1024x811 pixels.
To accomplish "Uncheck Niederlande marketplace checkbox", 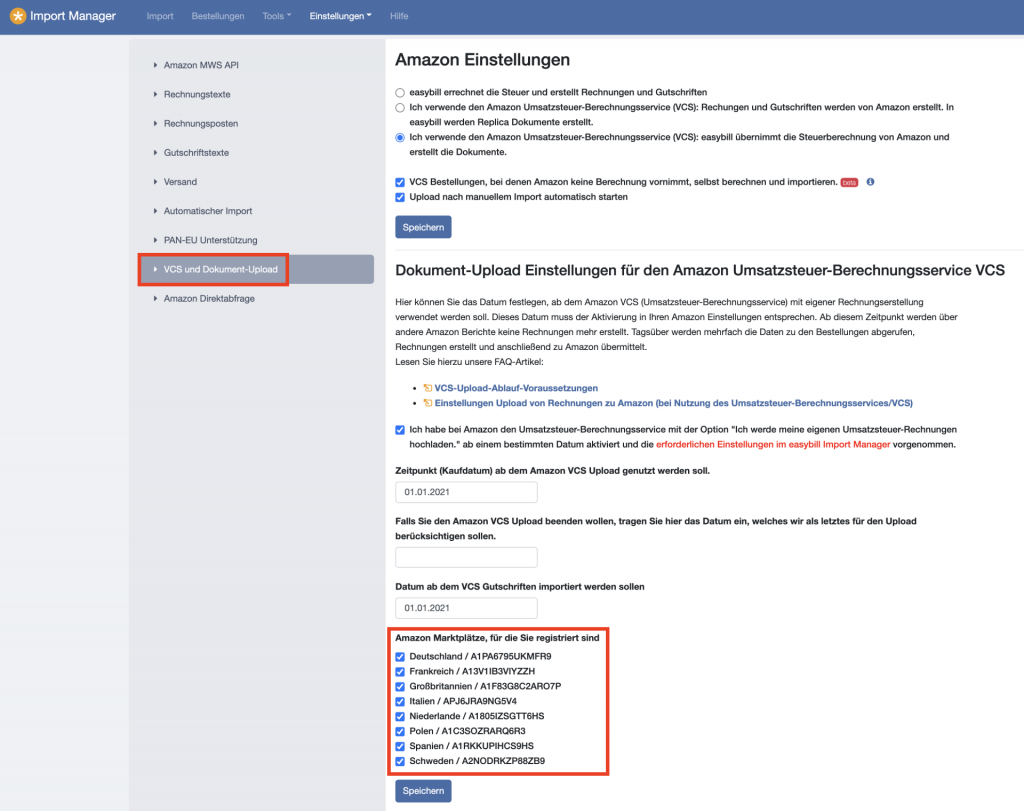I will click(x=400, y=716).
